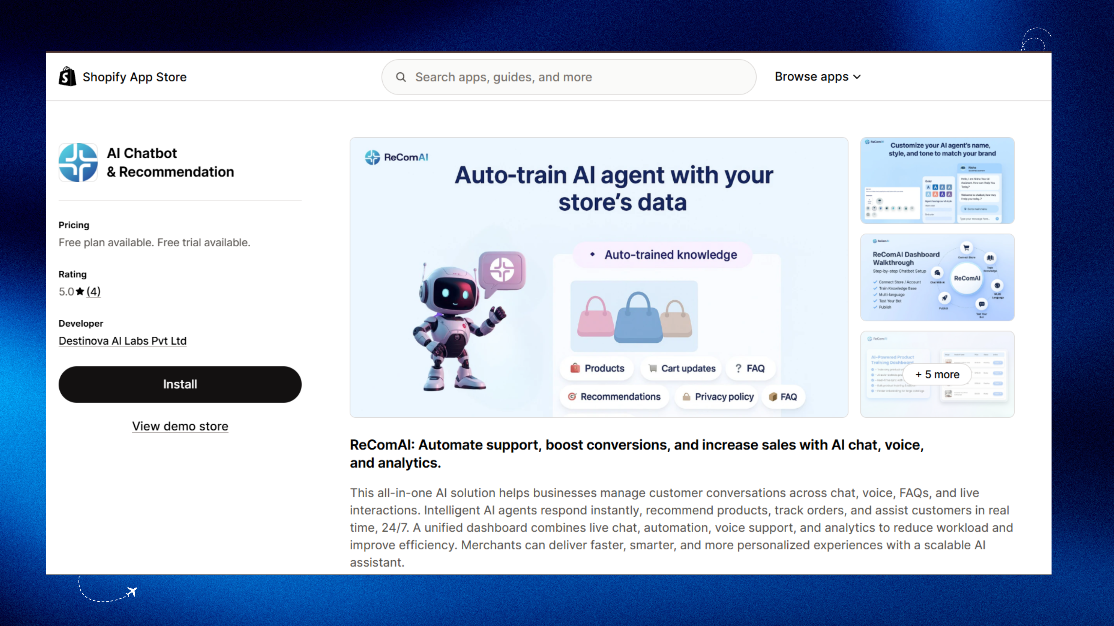This screenshot has width=1114, height=626.
Task: Open the main Auto-train AI agent screenshot
Action: [599, 277]
